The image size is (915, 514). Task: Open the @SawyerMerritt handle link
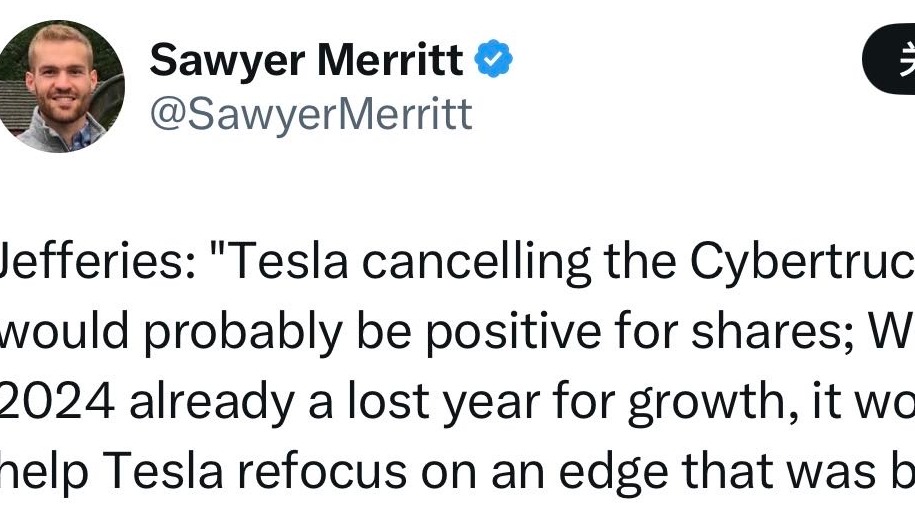[x=311, y=115]
